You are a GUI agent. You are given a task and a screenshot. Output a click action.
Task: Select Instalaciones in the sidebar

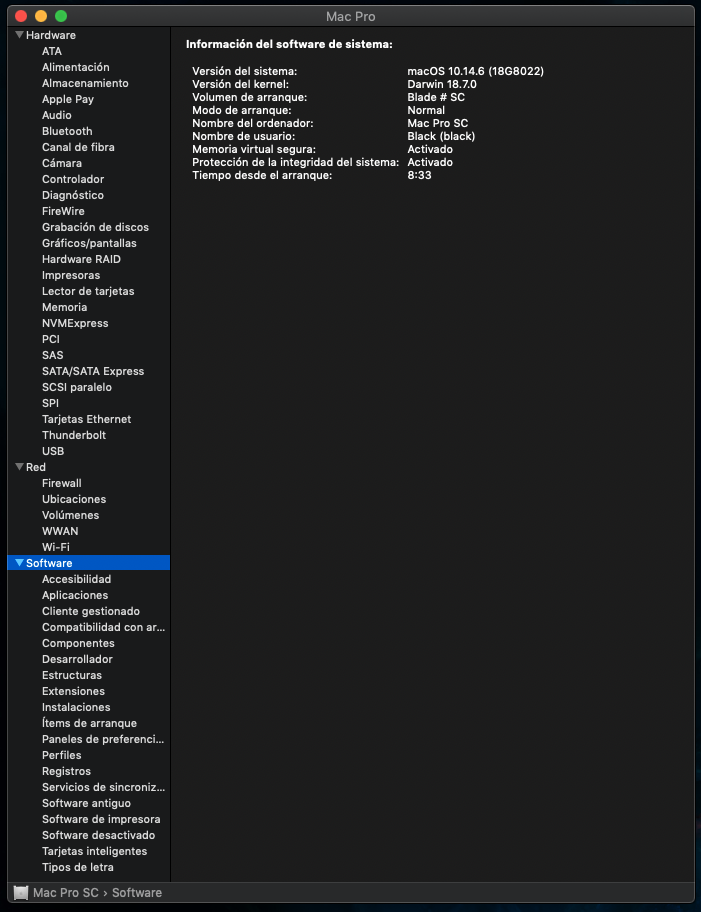(76, 707)
